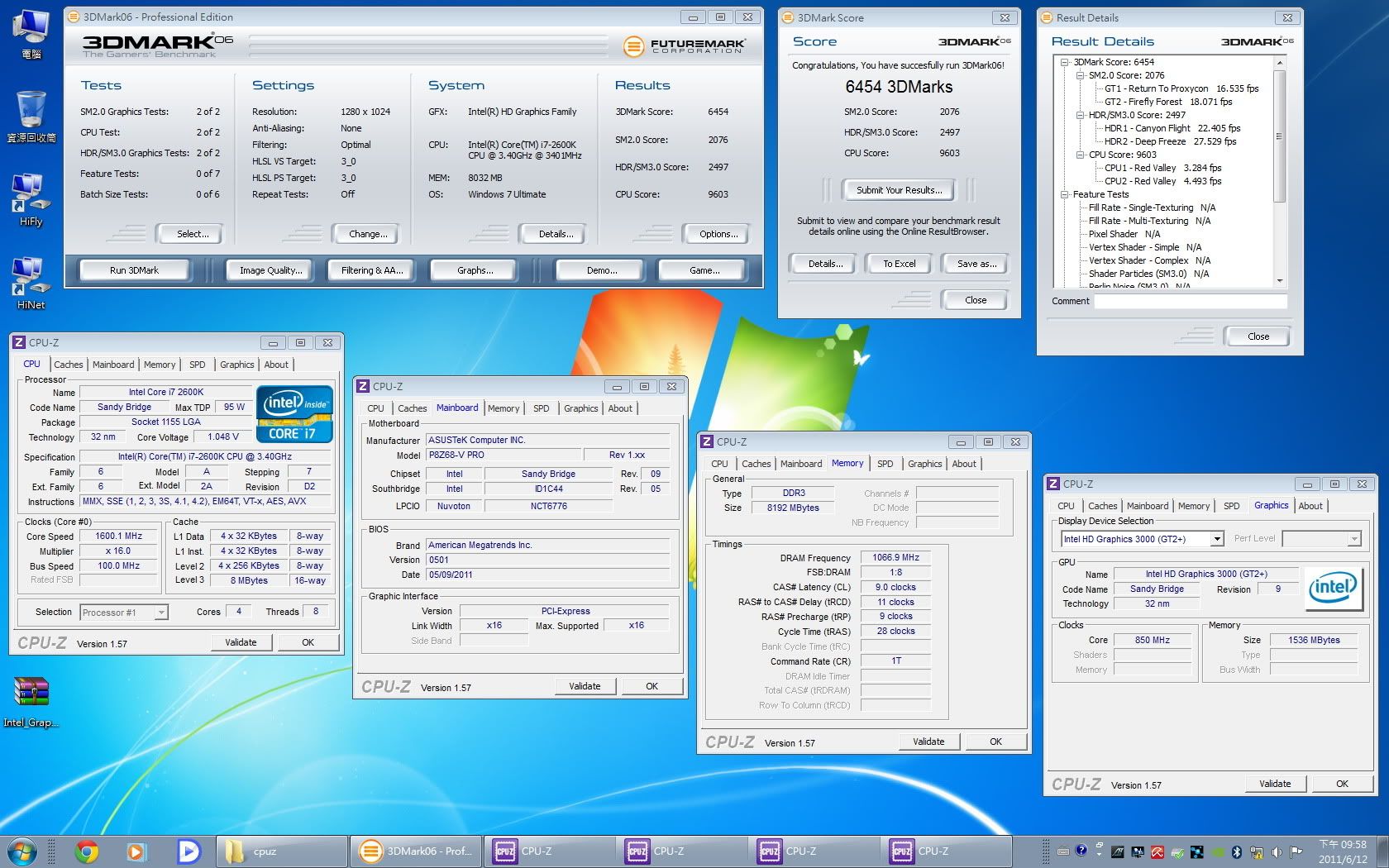The image size is (1389, 868).
Task: Click Result Details scrollbar up arrow
Action: pos(1280,63)
